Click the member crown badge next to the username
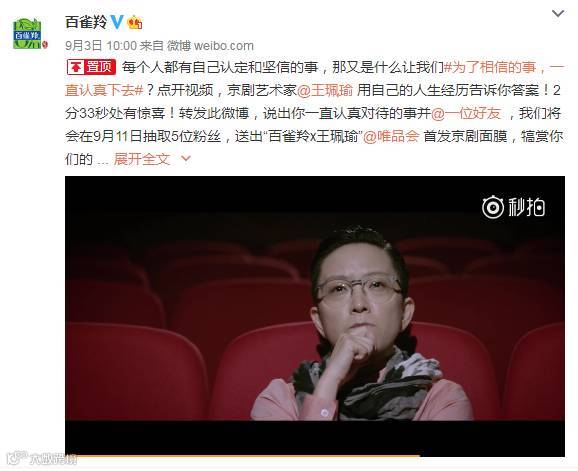 135,23
